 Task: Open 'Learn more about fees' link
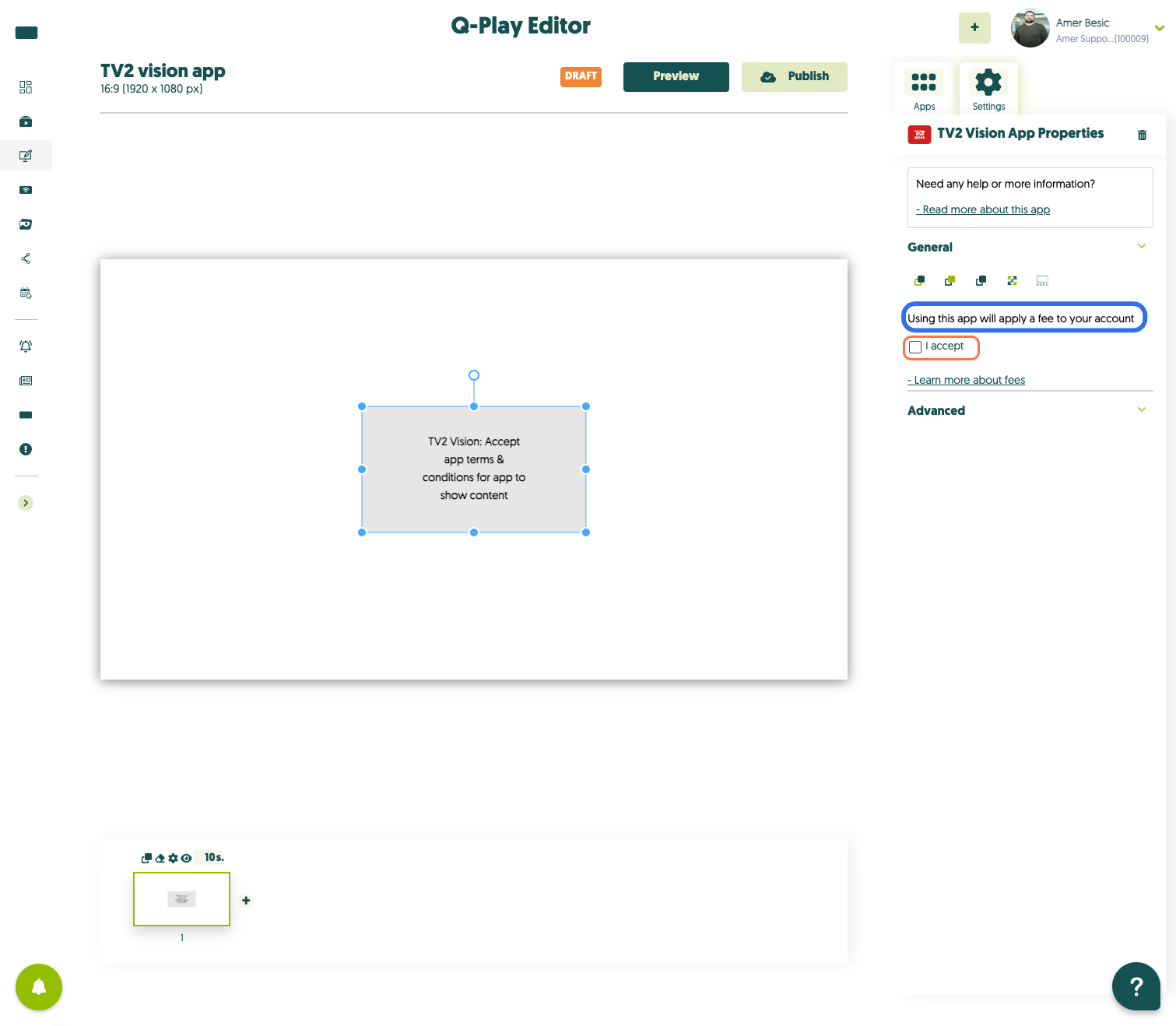point(966,380)
